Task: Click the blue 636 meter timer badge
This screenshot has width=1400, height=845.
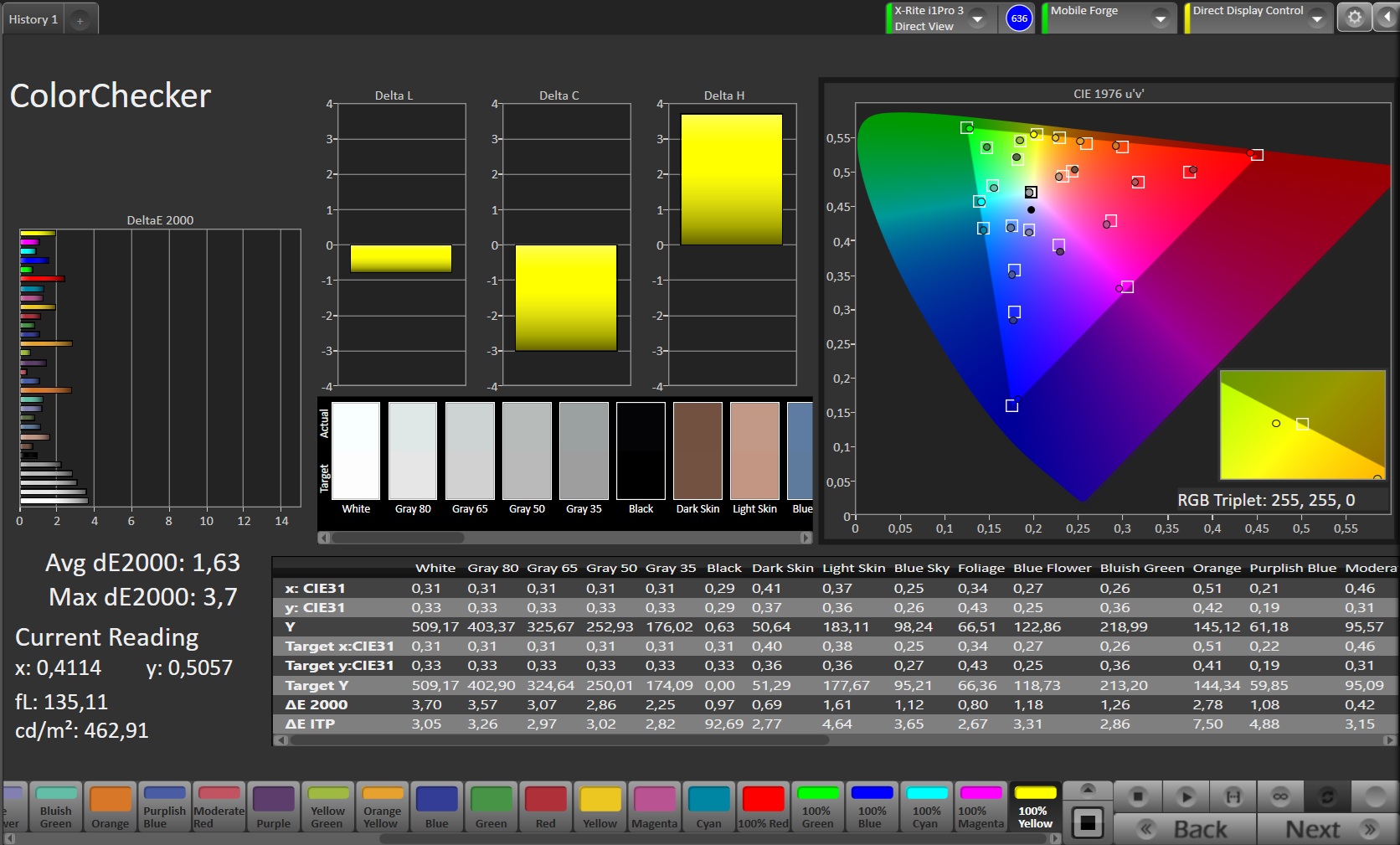Action: point(1019,18)
